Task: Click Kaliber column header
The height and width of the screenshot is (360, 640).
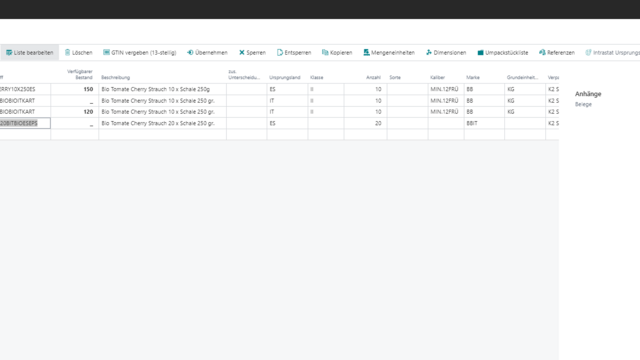Action: click(437, 77)
